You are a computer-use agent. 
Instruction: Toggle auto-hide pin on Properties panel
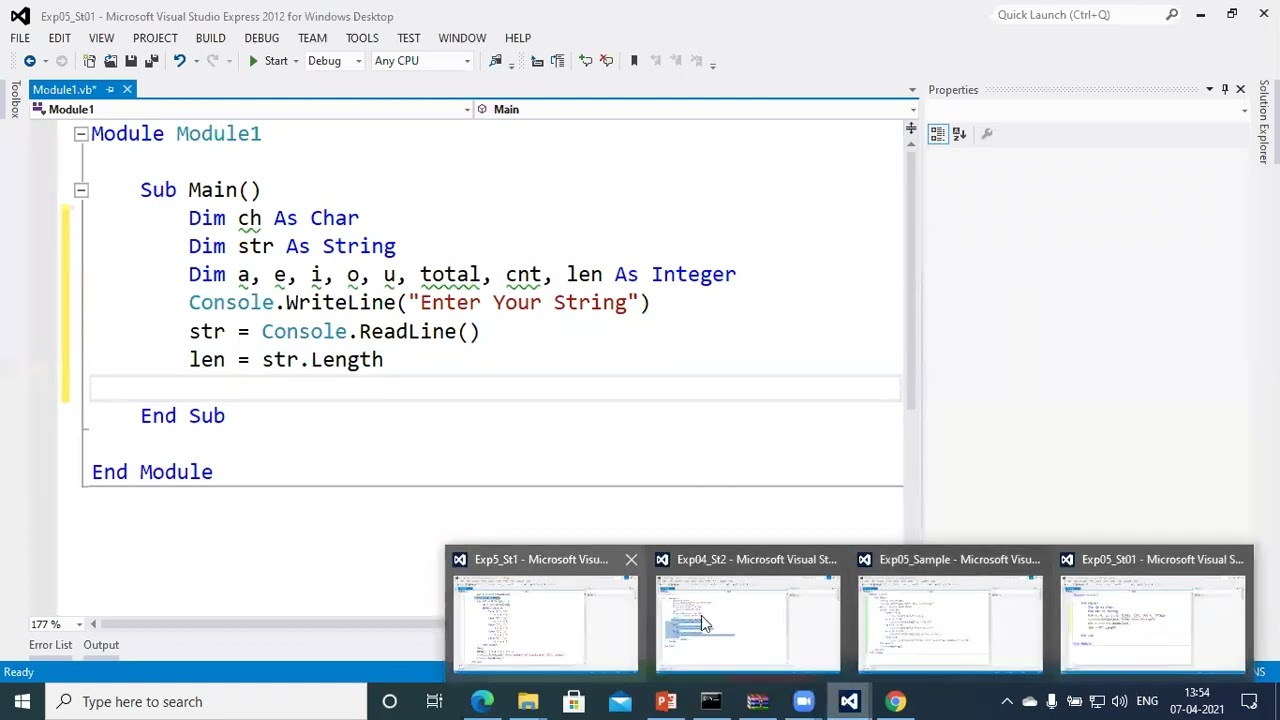coord(1224,90)
